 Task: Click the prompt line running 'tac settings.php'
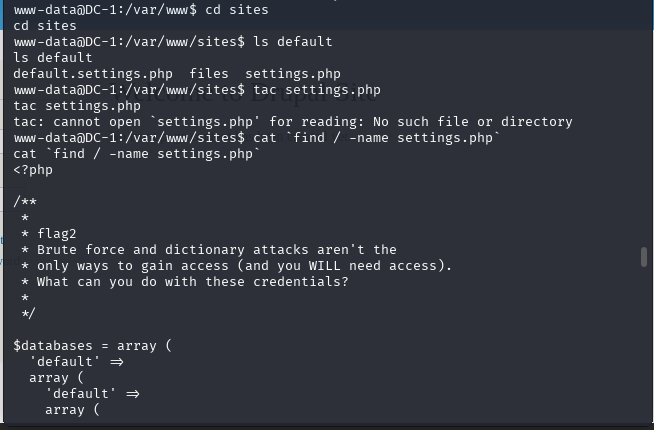pyautogui.click(x=197, y=90)
